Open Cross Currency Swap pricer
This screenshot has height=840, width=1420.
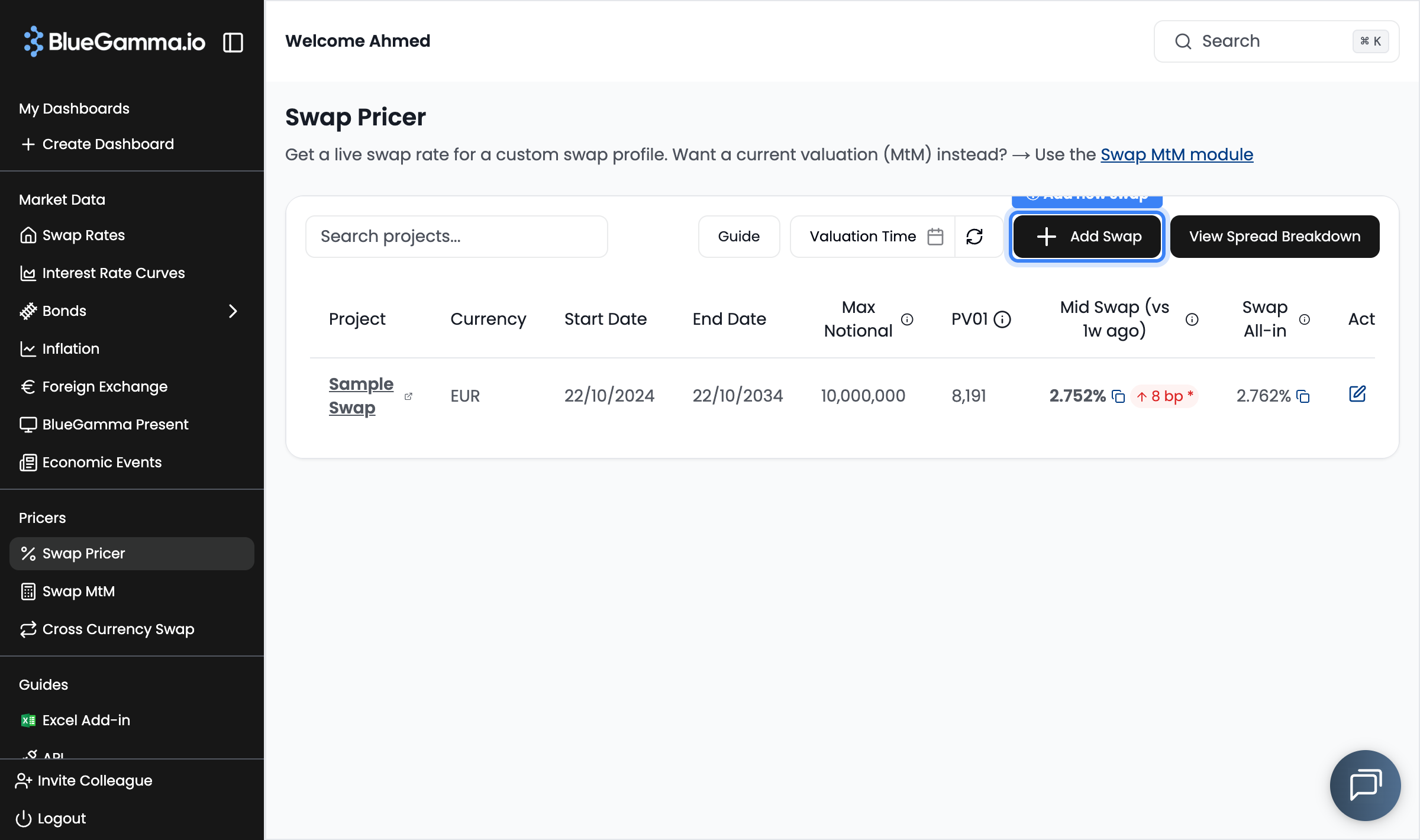118,629
